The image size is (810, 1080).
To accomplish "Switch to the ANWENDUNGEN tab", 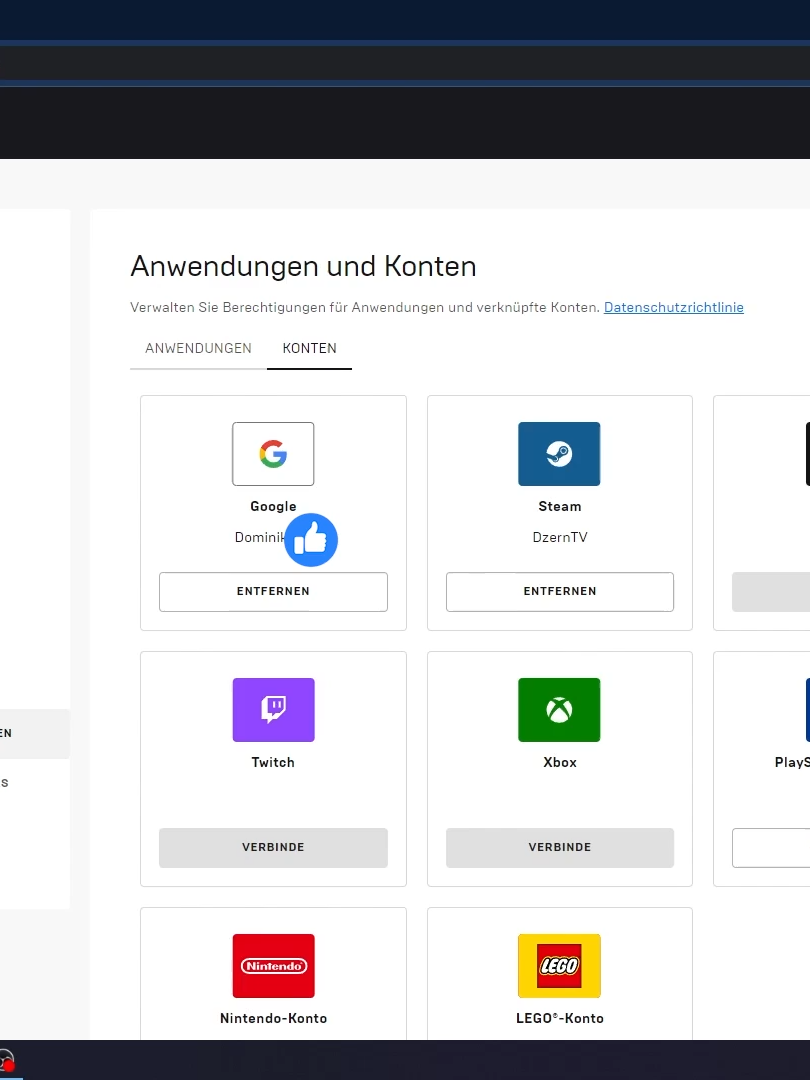I will point(198,349).
